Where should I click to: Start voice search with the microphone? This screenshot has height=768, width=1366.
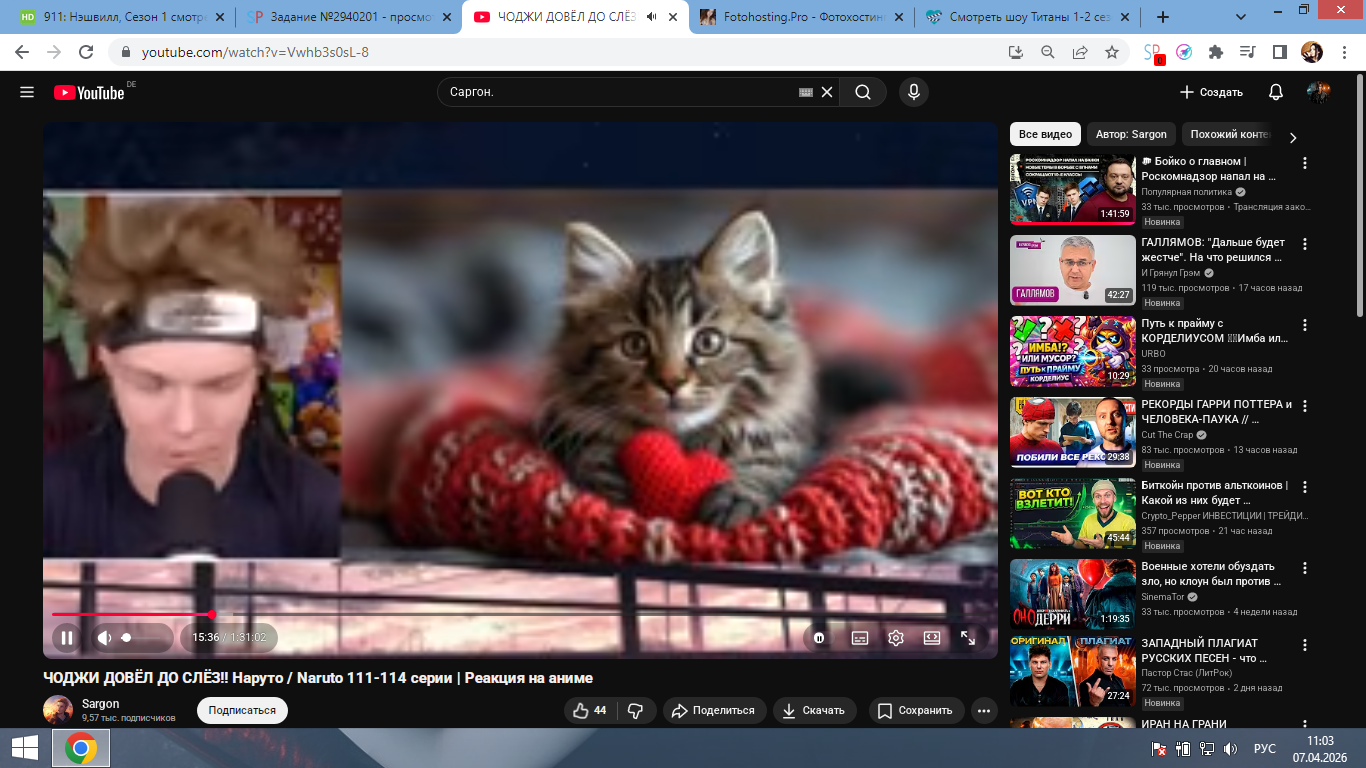913,92
